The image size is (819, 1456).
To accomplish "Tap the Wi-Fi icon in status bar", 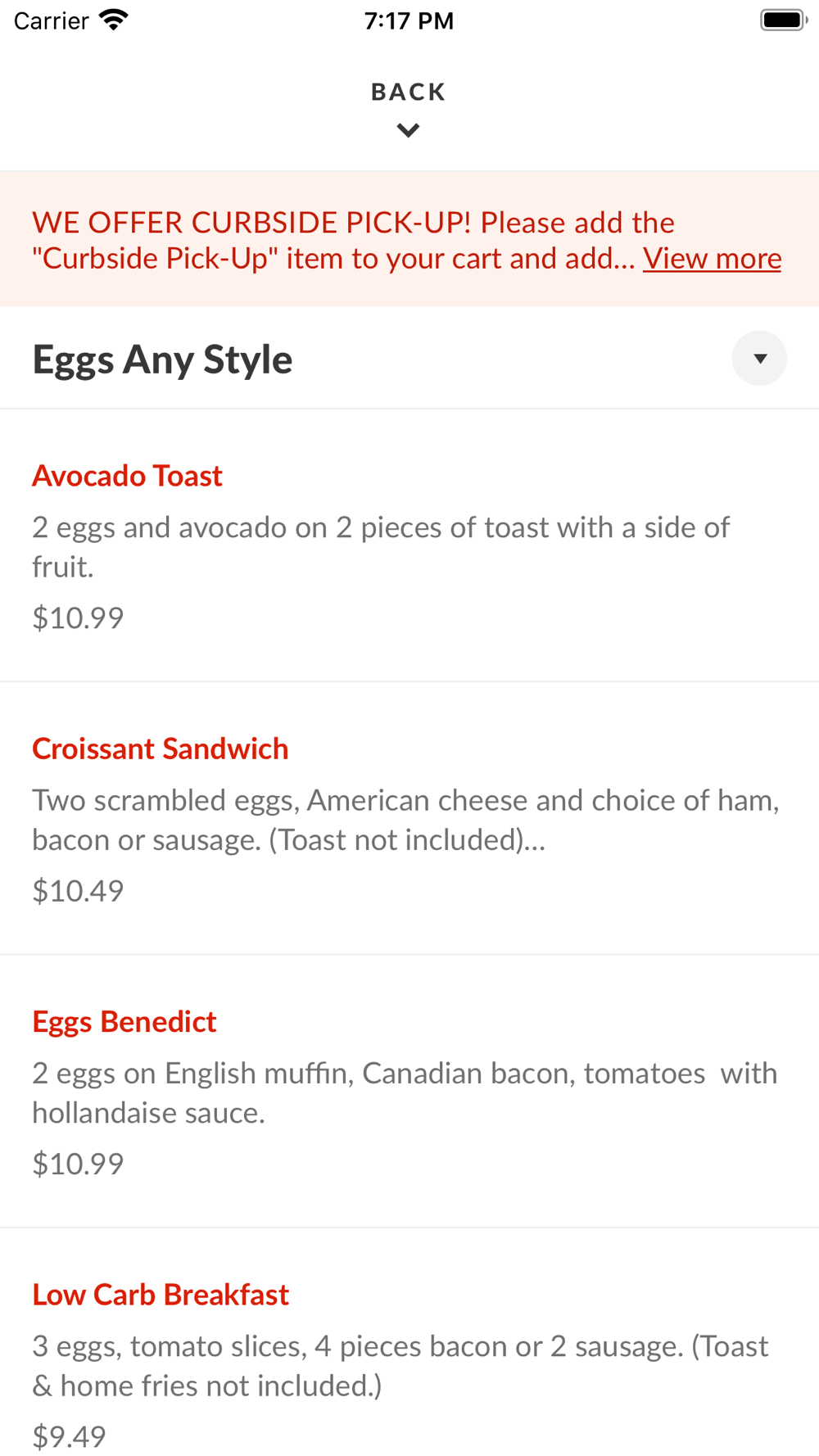I will pos(113,20).
